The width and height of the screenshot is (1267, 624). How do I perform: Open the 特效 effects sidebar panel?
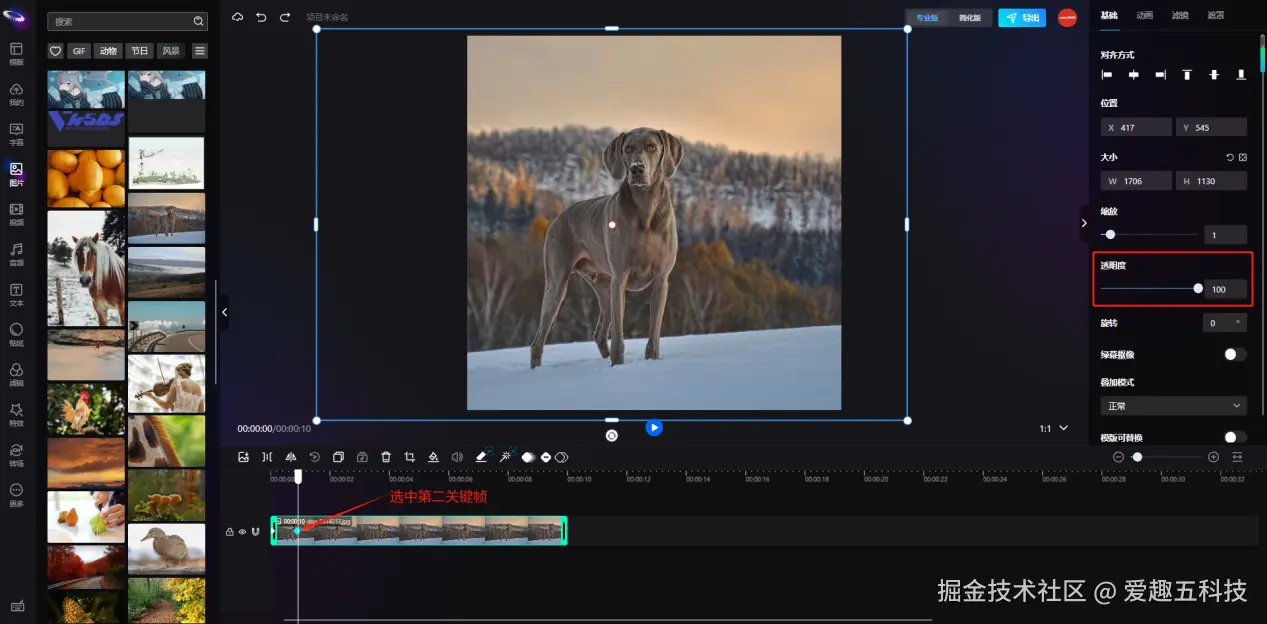16,414
